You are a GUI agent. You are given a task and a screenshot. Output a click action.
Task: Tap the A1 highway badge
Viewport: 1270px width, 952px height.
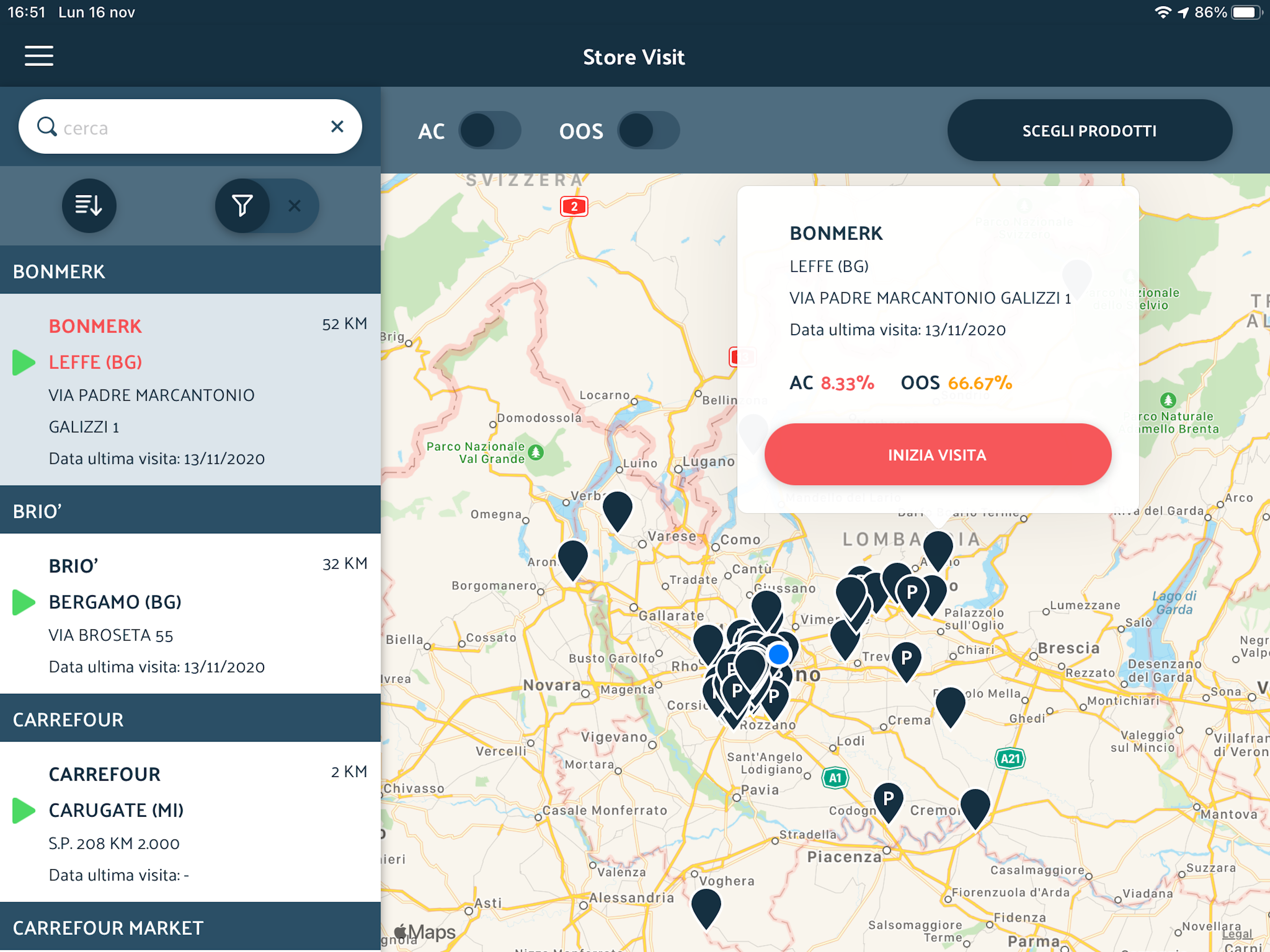click(835, 778)
